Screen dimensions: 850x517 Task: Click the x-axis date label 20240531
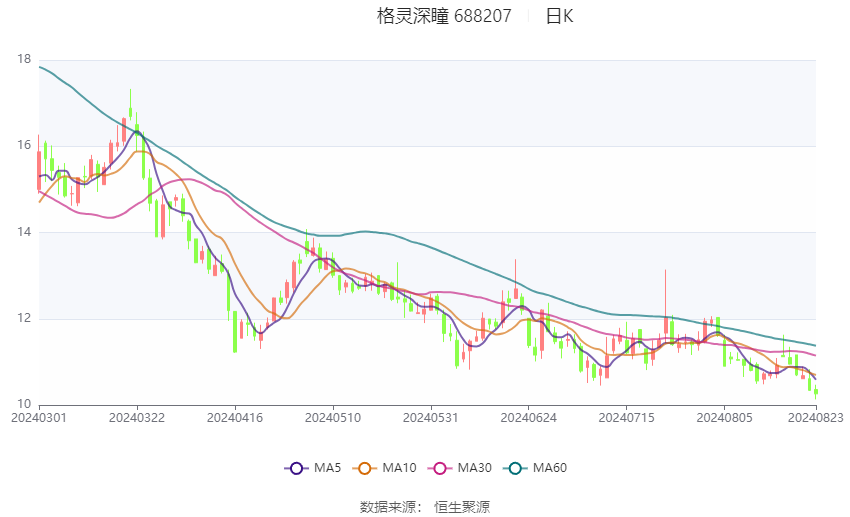[430, 418]
